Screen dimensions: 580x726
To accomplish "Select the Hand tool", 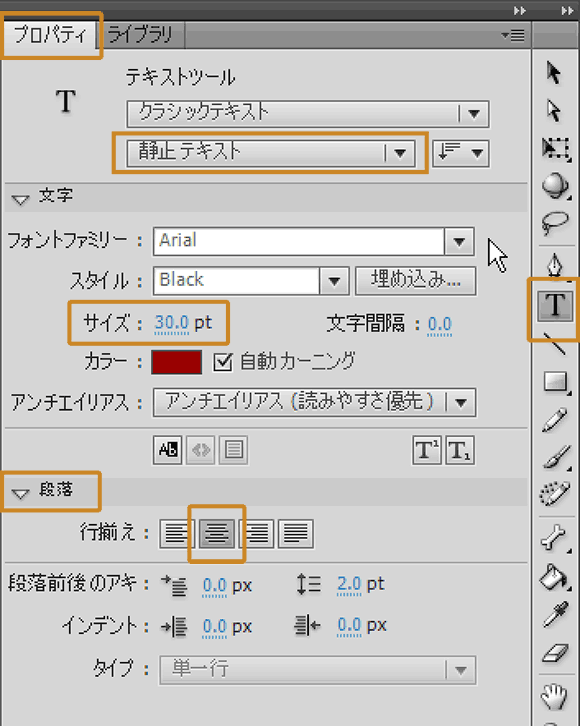I will point(555,696).
